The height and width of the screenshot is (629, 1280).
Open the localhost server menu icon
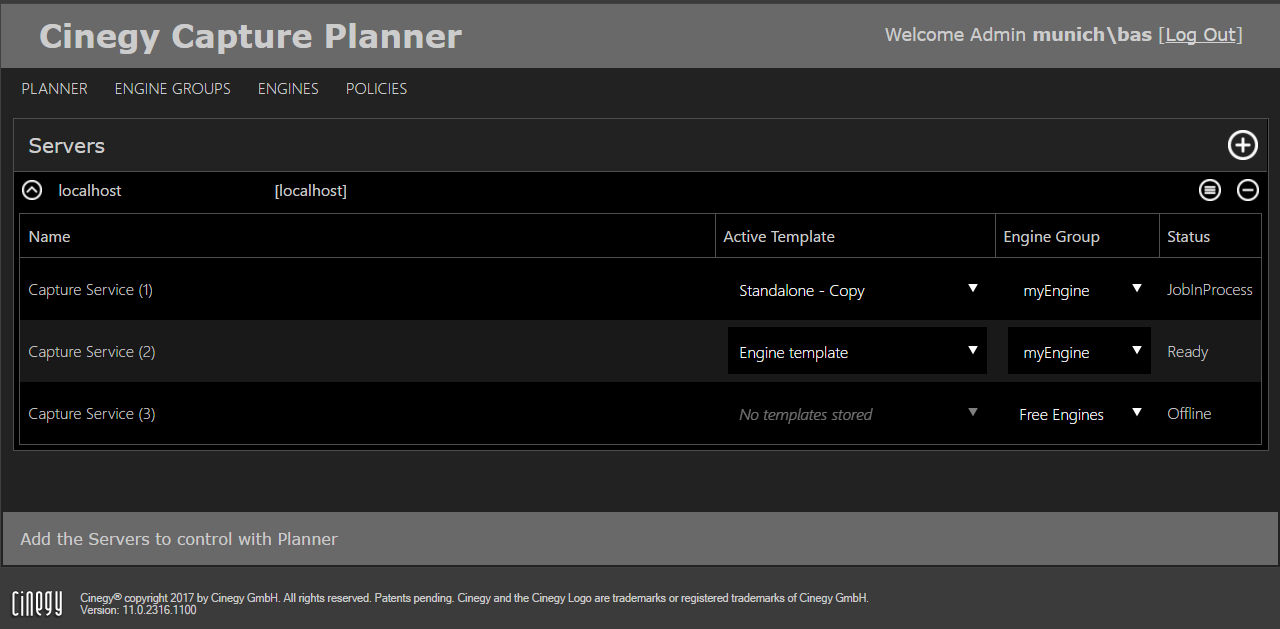pos(1210,190)
